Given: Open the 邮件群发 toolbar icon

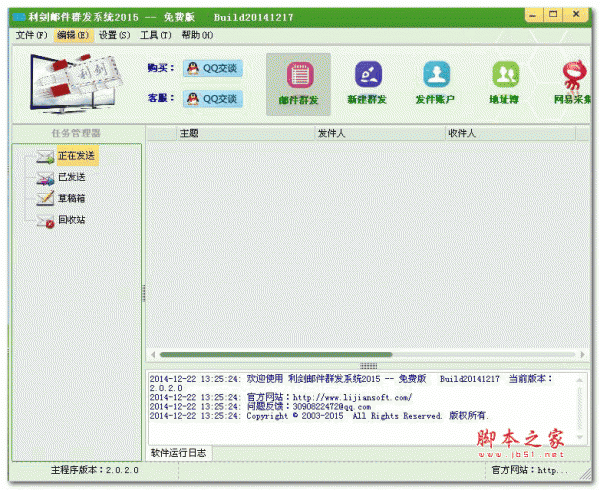Looking at the screenshot, I should pyautogui.click(x=298, y=84).
